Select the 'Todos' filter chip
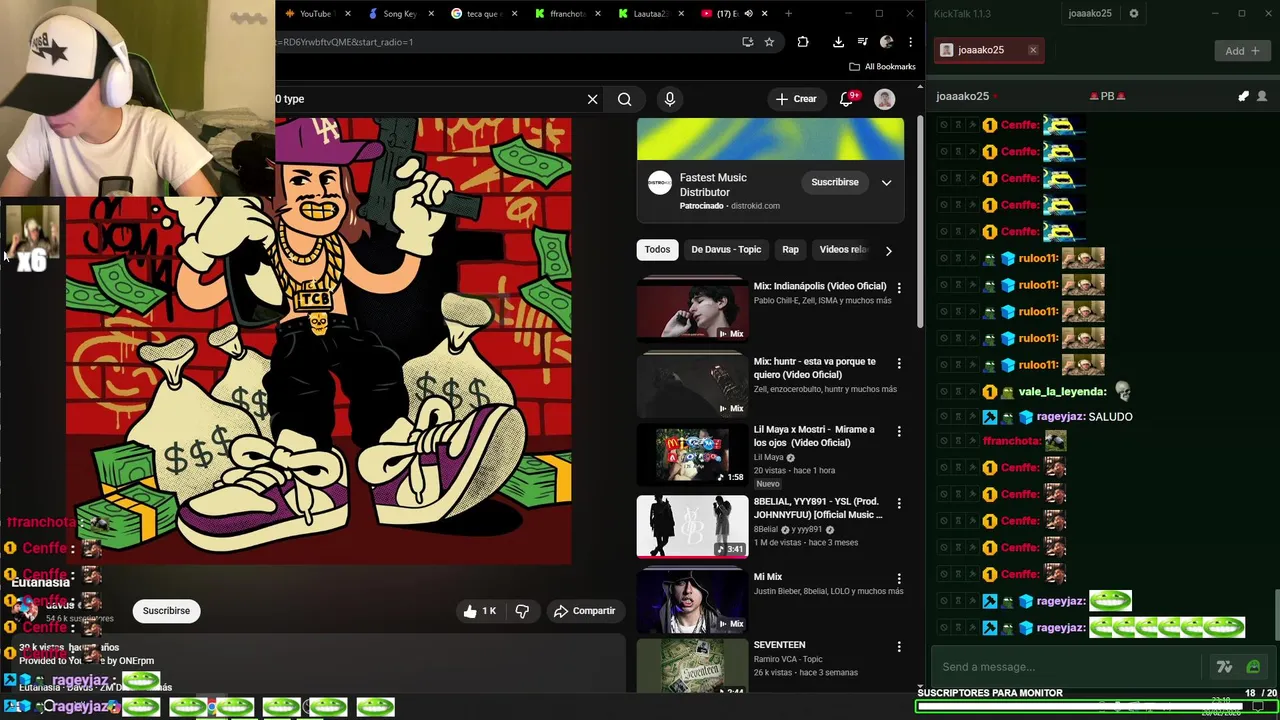This screenshot has height=720, width=1280. coord(657,250)
